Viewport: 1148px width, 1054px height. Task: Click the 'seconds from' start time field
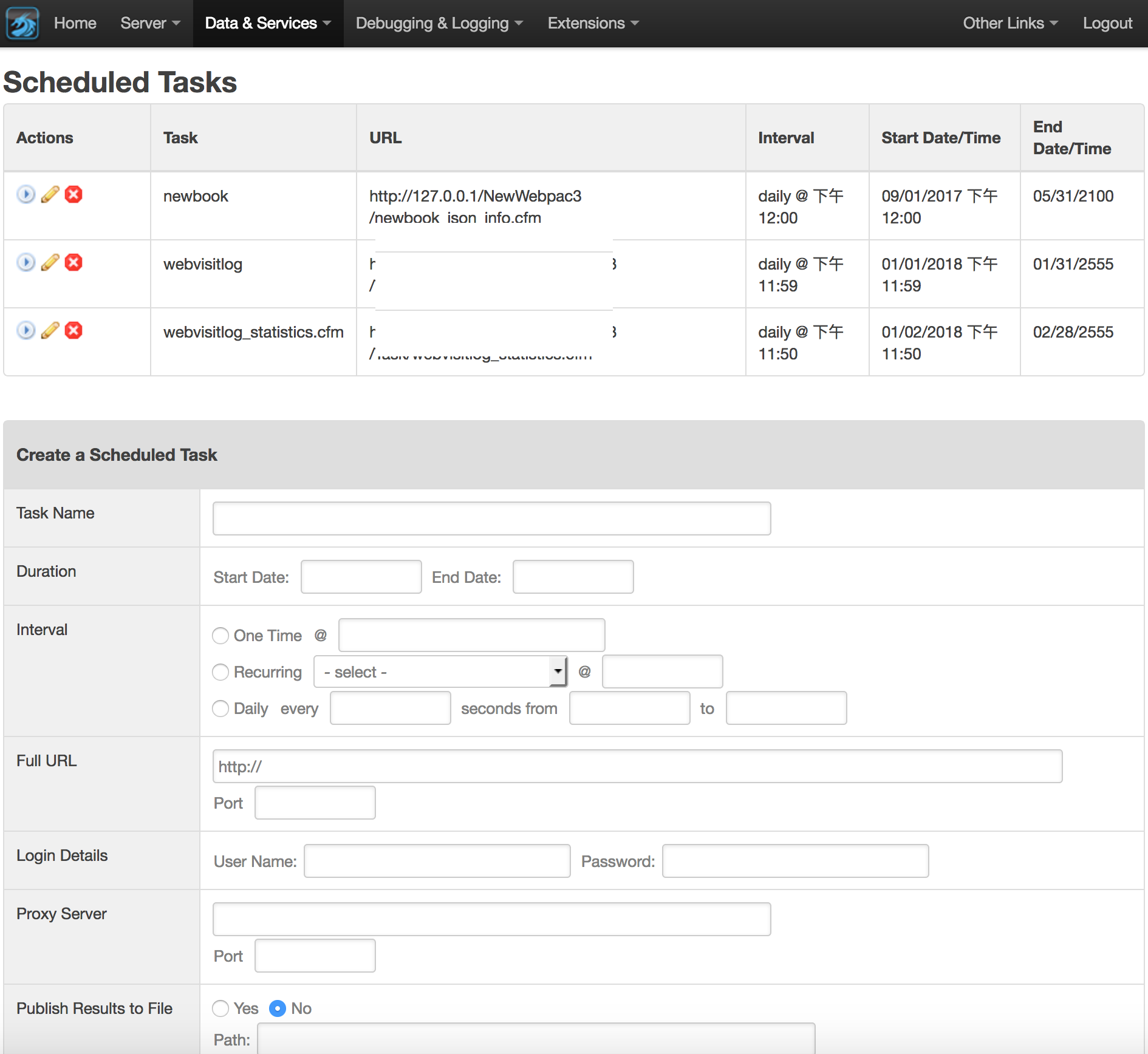[629, 708]
